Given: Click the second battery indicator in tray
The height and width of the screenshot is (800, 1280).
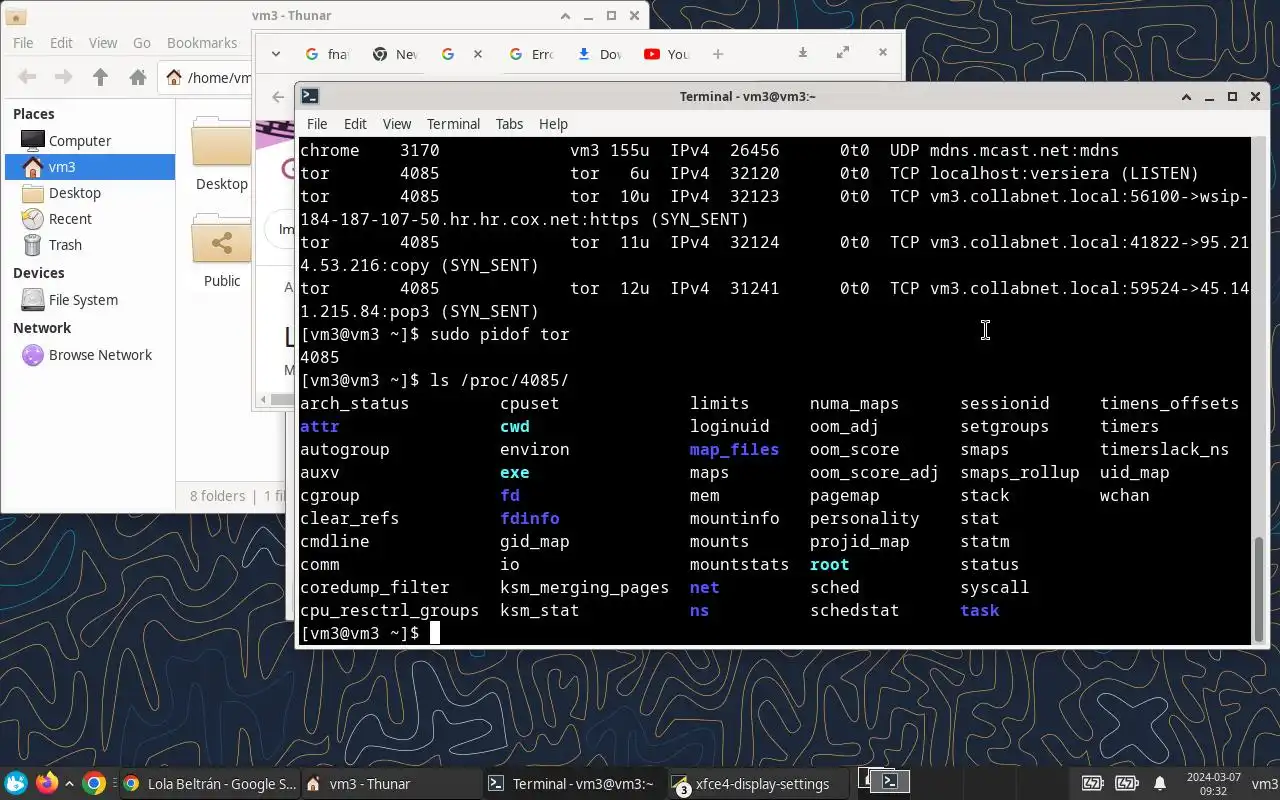Looking at the screenshot, I should tap(1126, 783).
